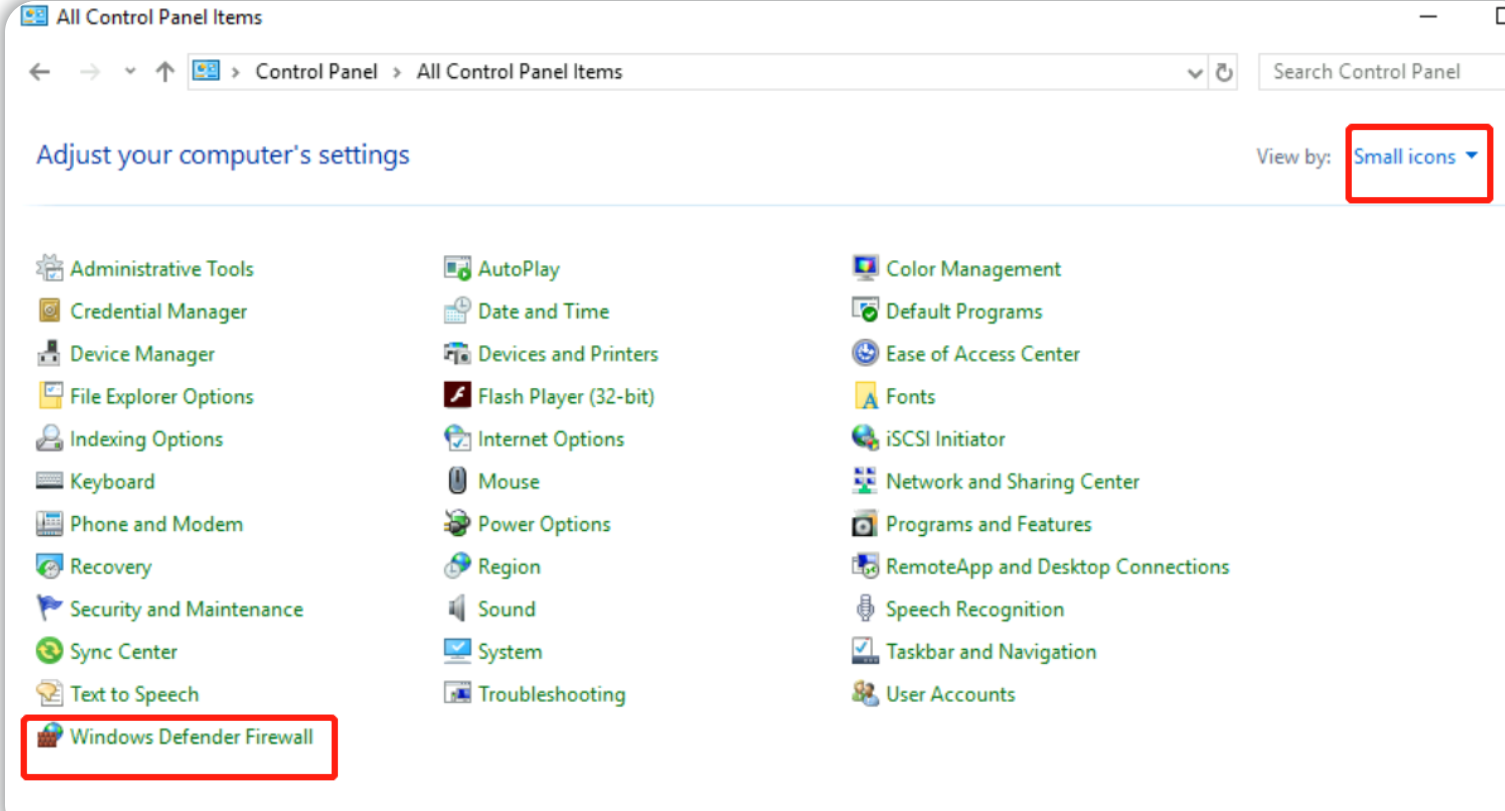Image resolution: width=1505 pixels, height=811 pixels.
Task: Expand chevron before Control Panel breadcrumb
Action: click(236, 72)
